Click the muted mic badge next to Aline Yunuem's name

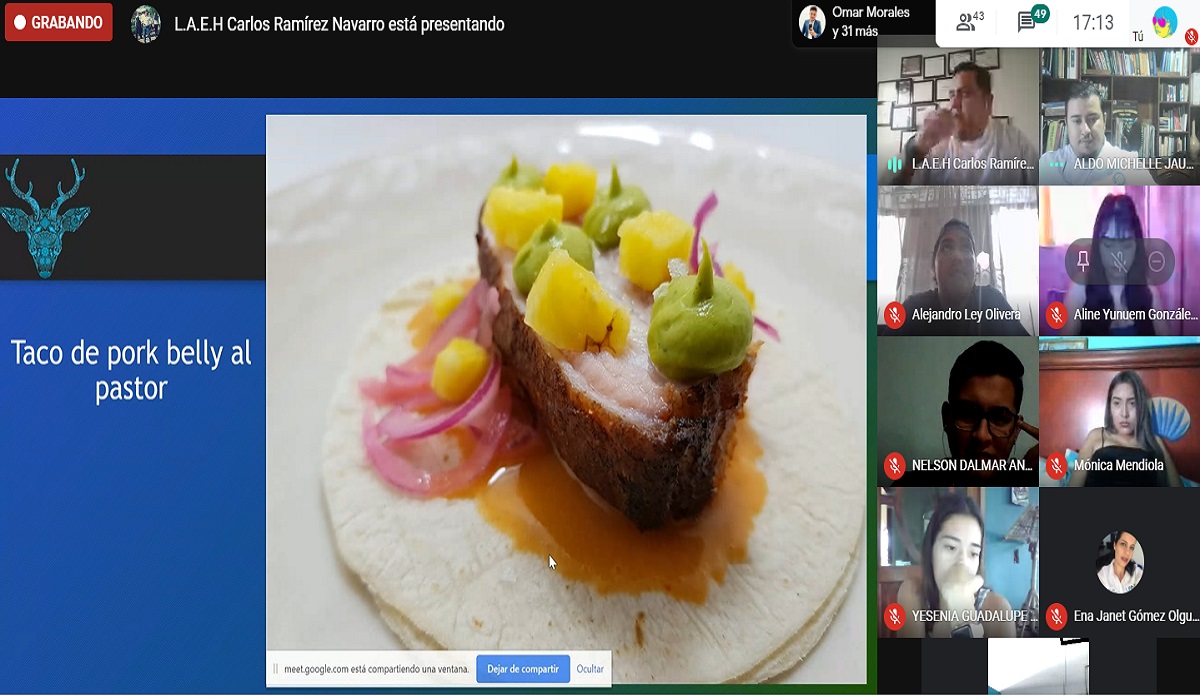(1056, 314)
